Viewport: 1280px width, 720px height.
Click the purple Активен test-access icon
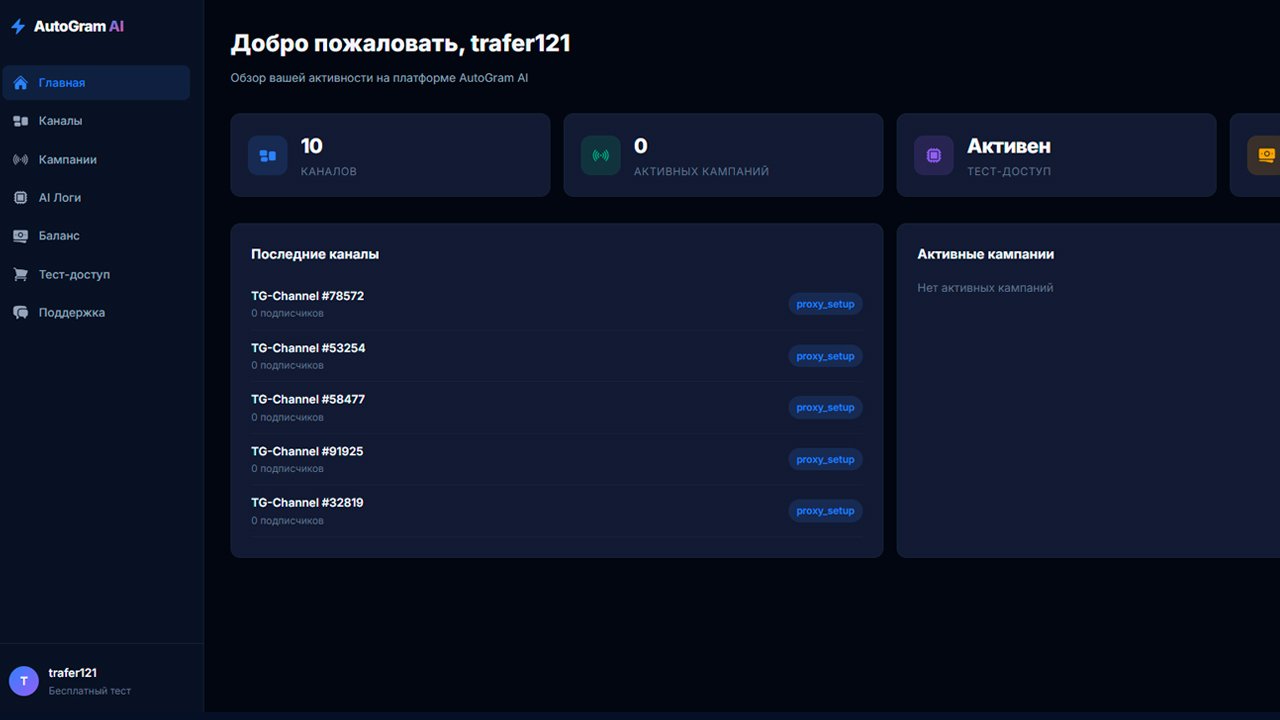[x=934, y=156]
